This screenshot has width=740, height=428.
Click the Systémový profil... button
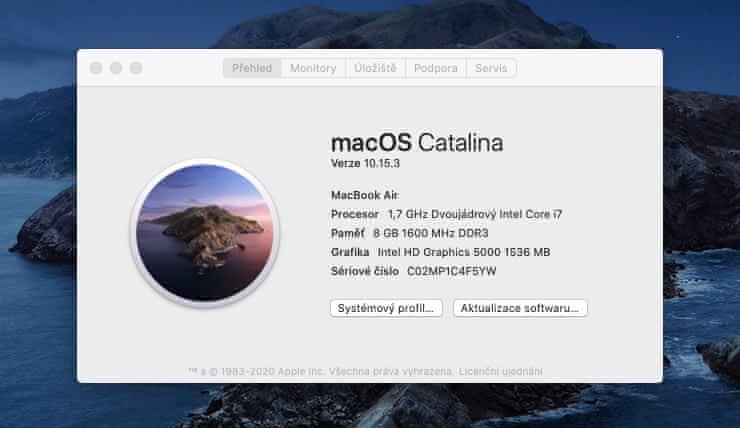pyautogui.click(x=386, y=308)
